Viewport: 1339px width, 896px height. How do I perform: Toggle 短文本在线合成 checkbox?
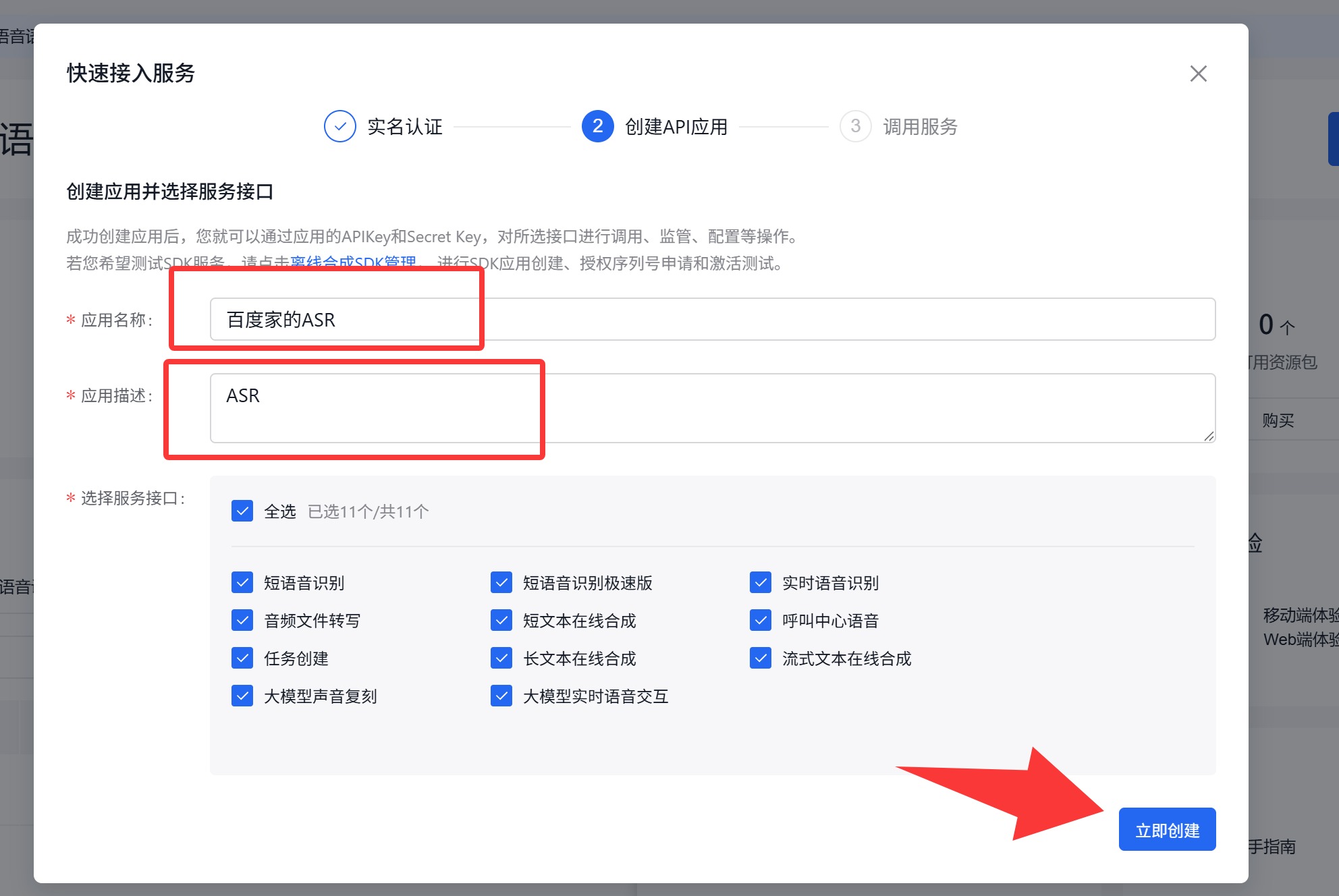pyautogui.click(x=501, y=620)
